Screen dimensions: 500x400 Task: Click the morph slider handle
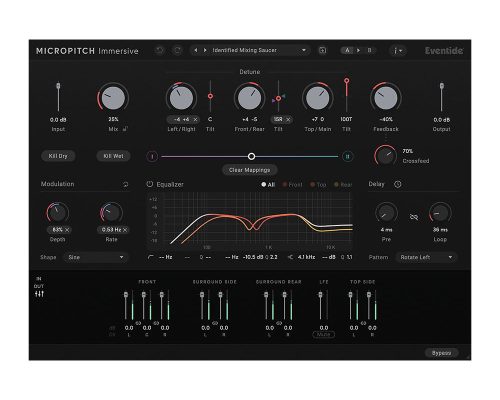(x=252, y=156)
